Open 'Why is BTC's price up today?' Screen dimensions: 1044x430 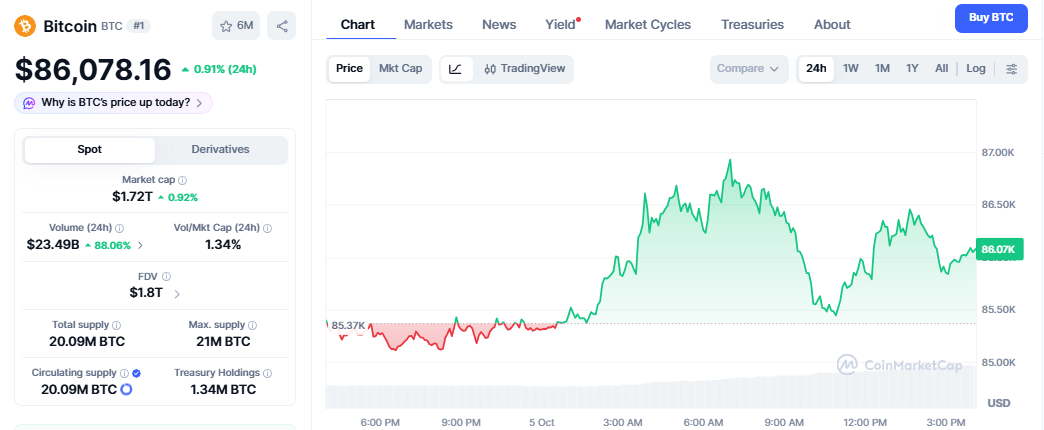(113, 103)
